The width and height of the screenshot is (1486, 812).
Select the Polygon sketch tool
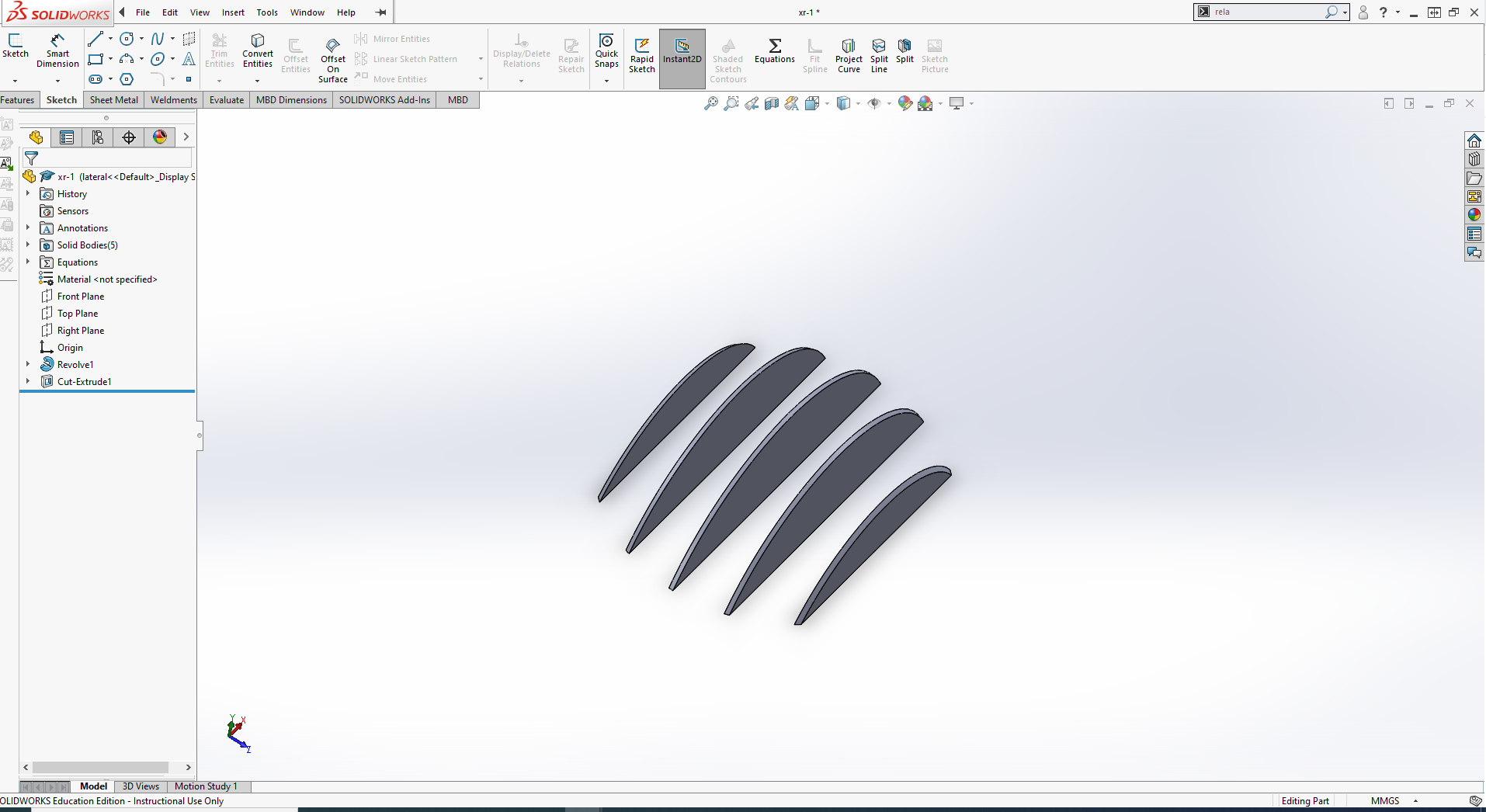(127, 79)
